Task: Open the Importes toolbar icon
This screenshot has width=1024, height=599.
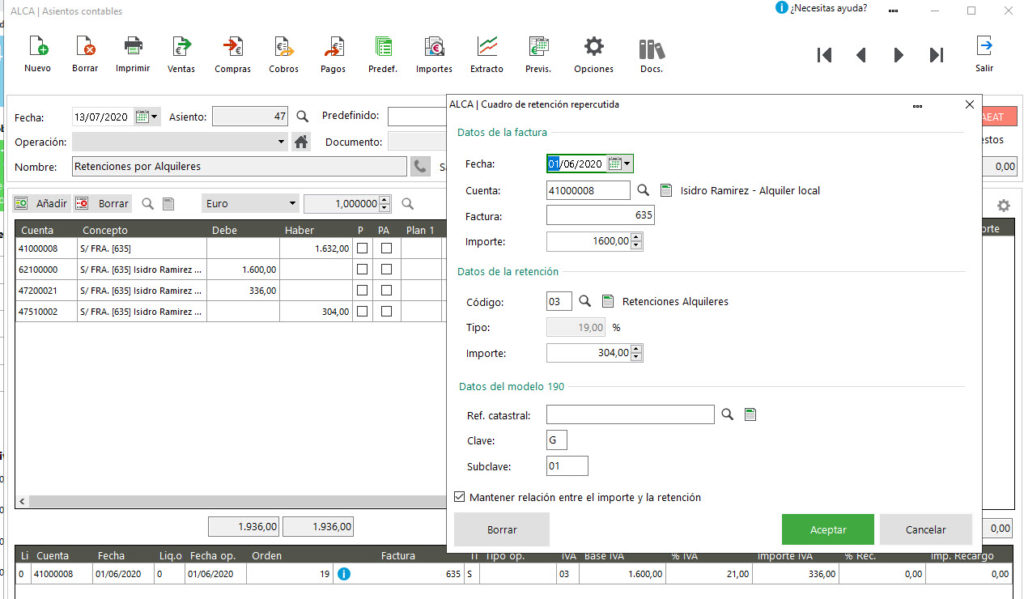Action: click(x=434, y=54)
